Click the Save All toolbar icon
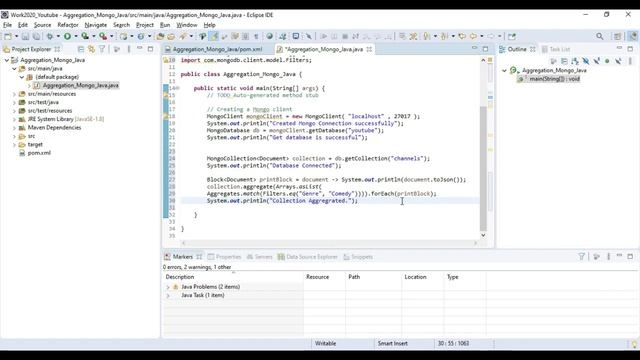Screen dimensions: 640x360 coord(36,36)
